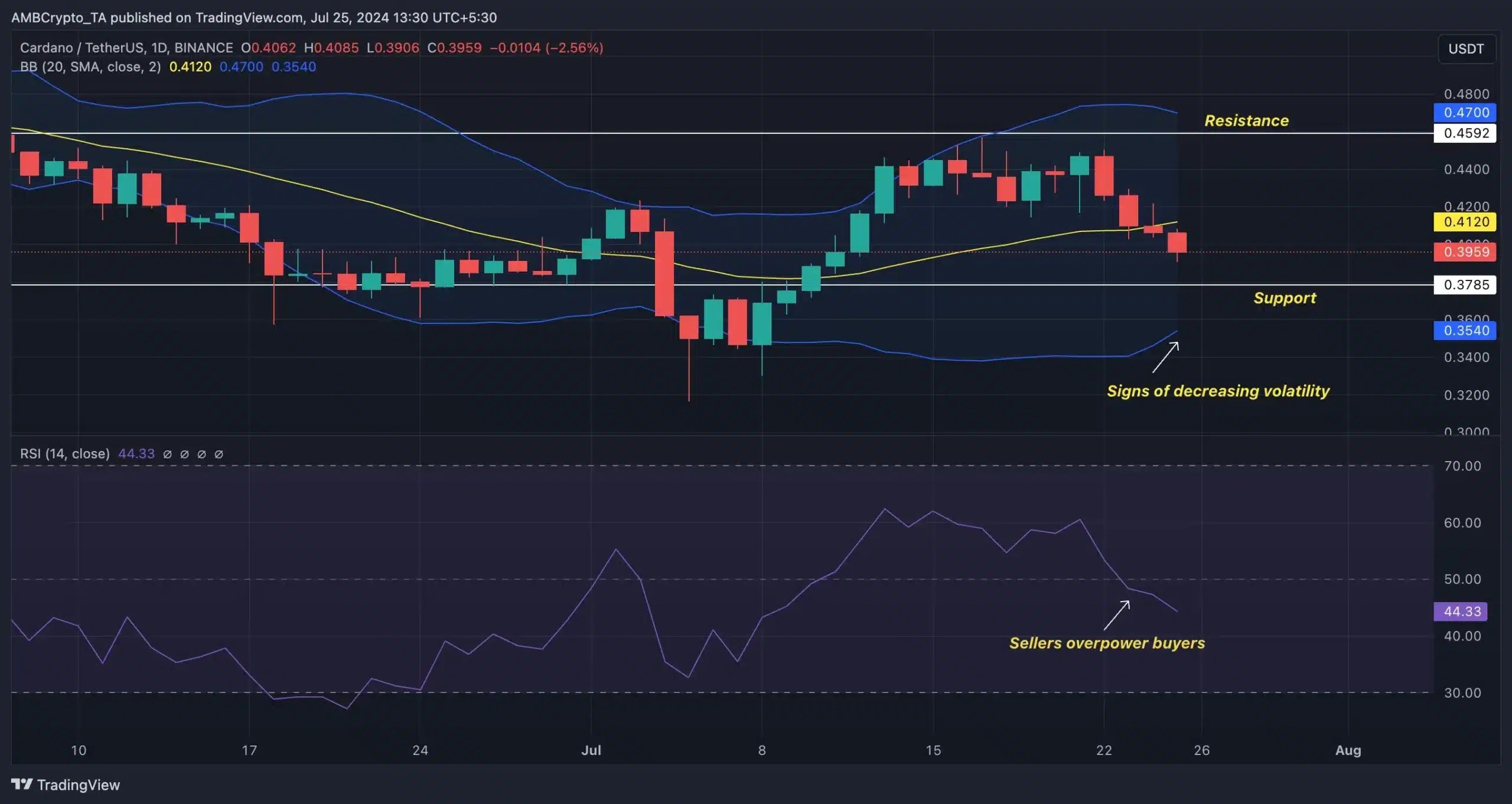Click the USDT price-scale button top right

1467,49
